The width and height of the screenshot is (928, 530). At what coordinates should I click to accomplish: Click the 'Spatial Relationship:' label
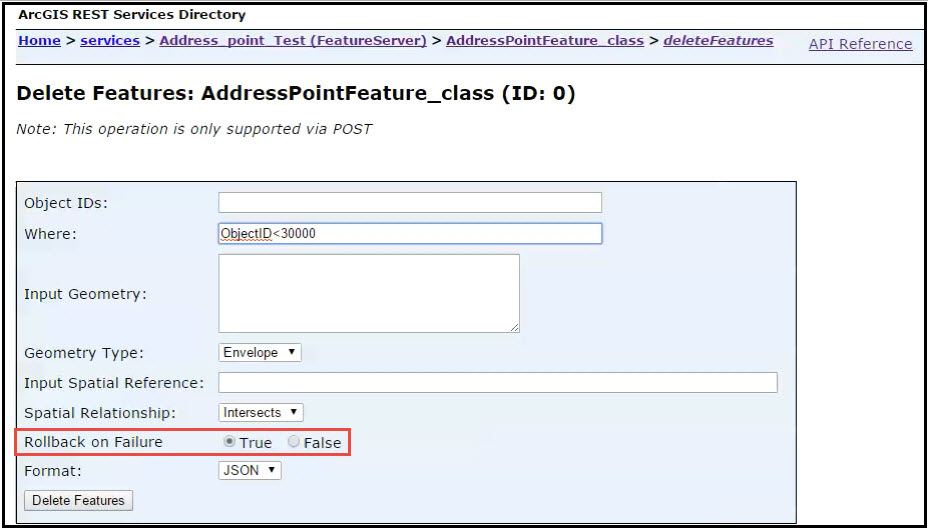coord(100,413)
